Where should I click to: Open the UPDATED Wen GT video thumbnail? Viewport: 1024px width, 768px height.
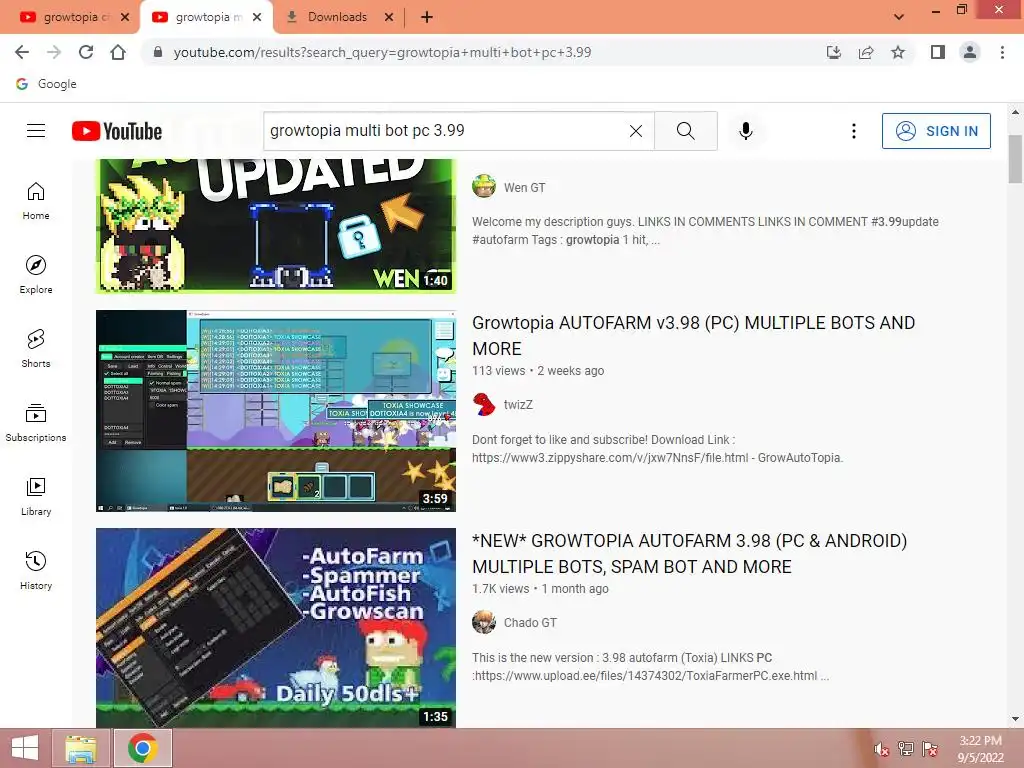276,226
